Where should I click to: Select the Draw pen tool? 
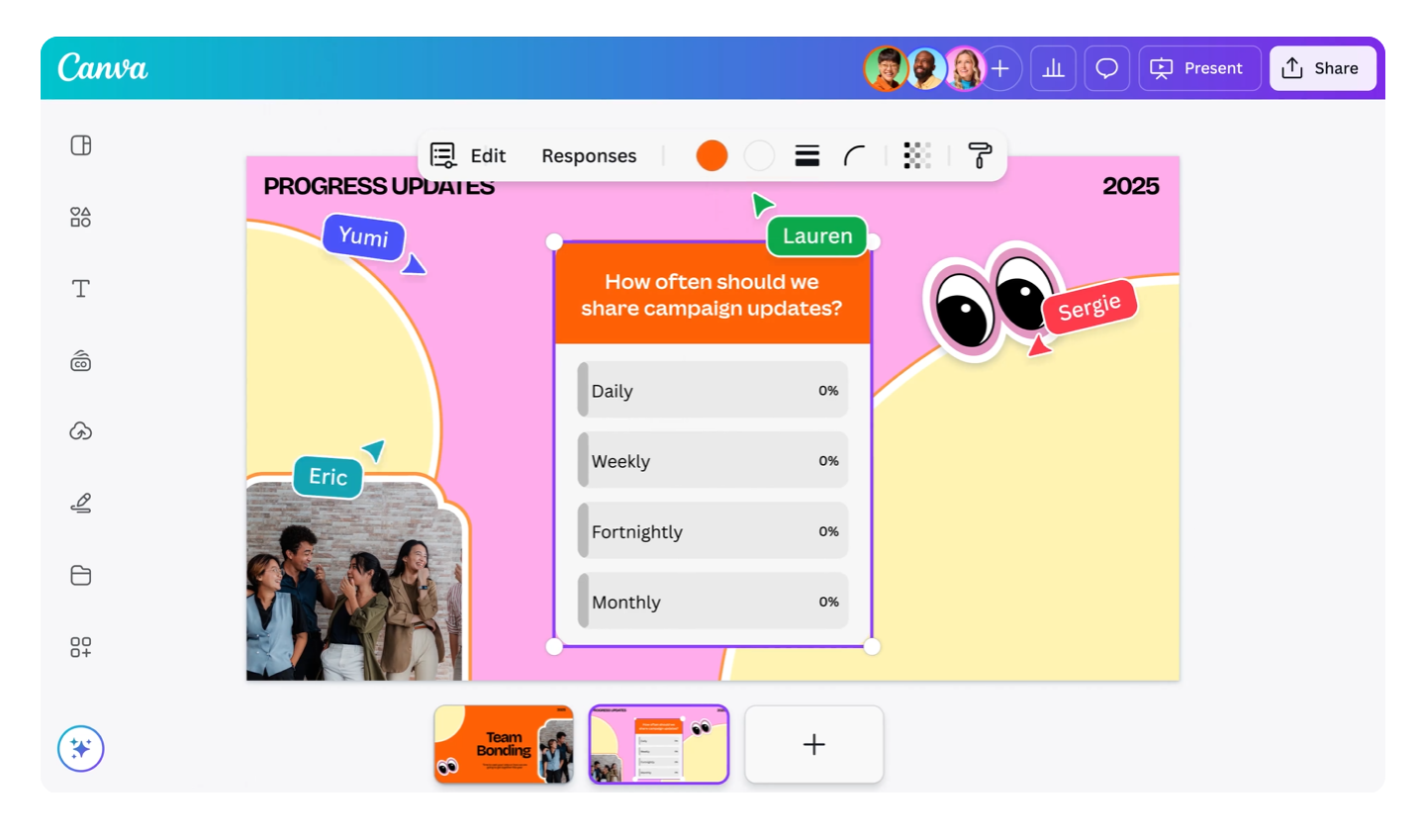coord(81,504)
